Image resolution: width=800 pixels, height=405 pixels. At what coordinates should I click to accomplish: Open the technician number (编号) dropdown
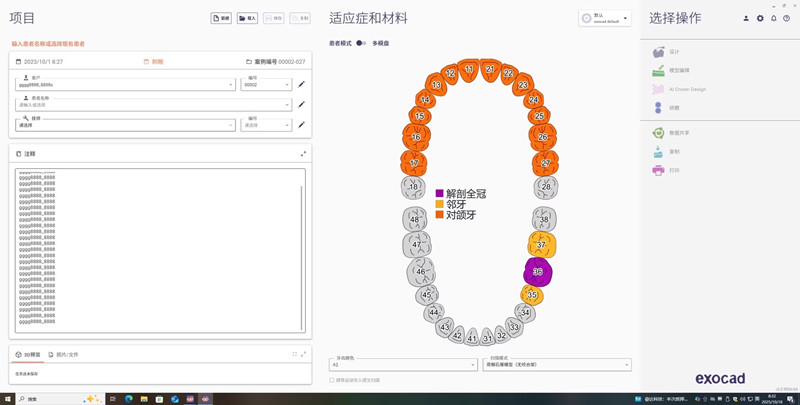point(266,125)
